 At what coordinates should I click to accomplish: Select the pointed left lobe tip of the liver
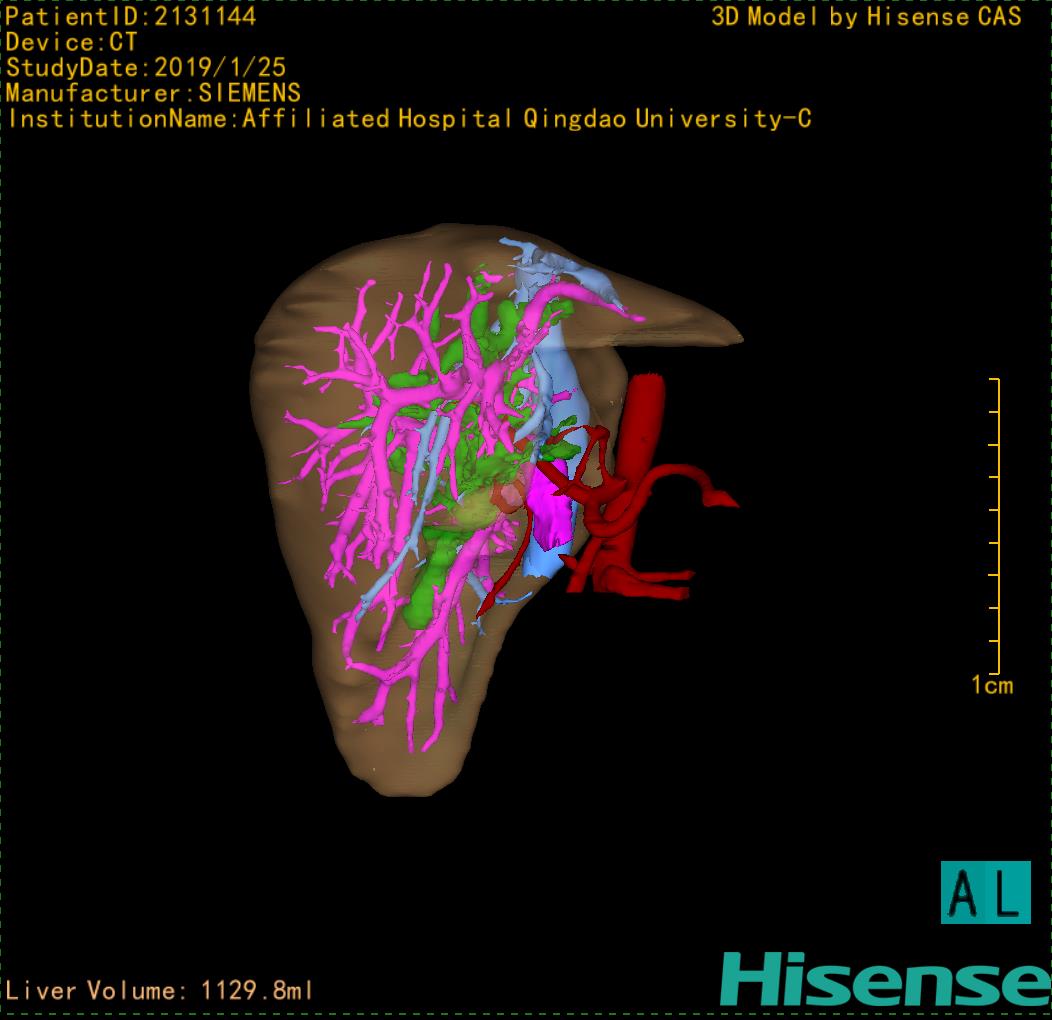click(x=720, y=328)
